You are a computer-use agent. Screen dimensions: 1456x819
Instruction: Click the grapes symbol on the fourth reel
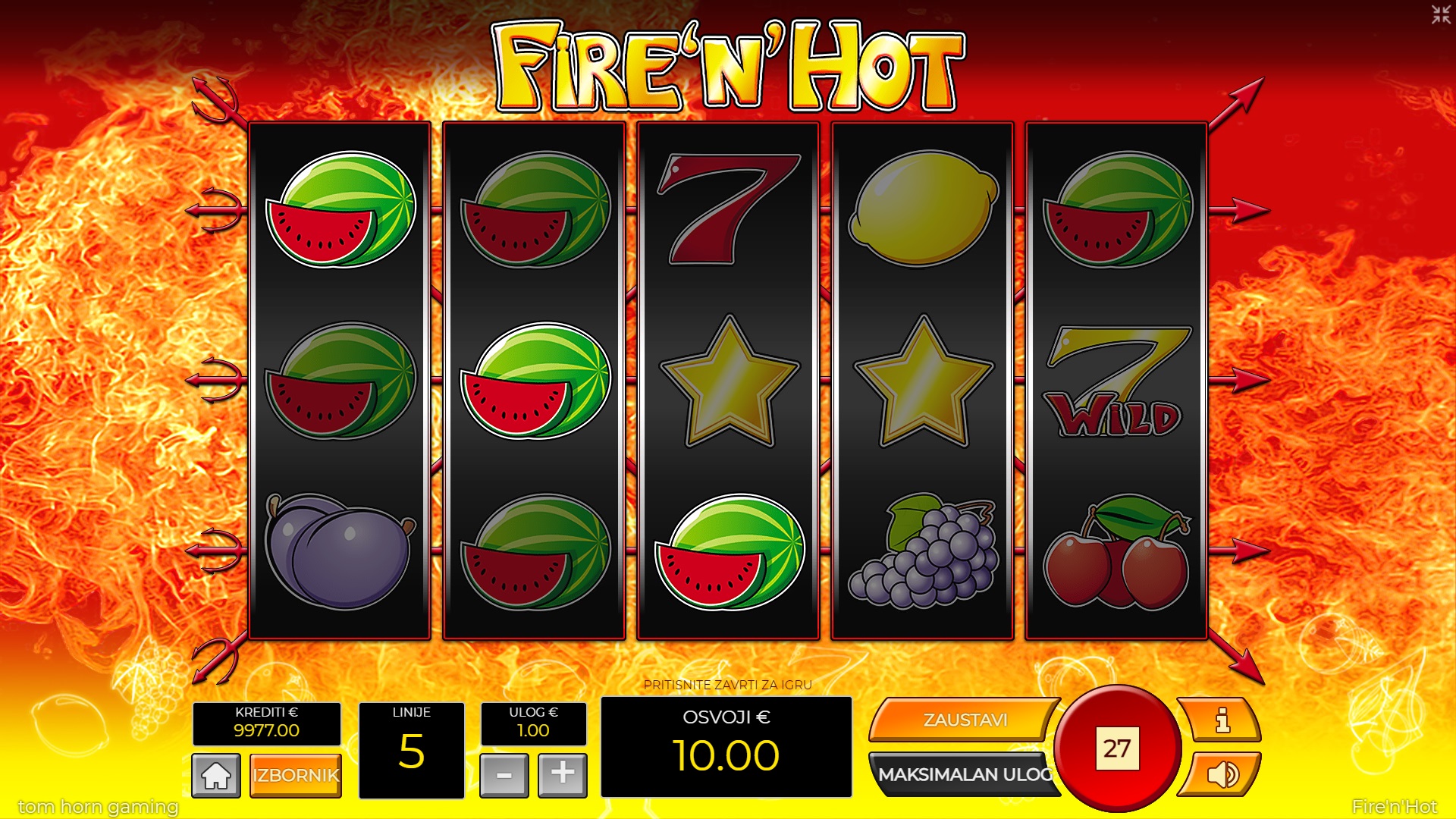coord(923,551)
